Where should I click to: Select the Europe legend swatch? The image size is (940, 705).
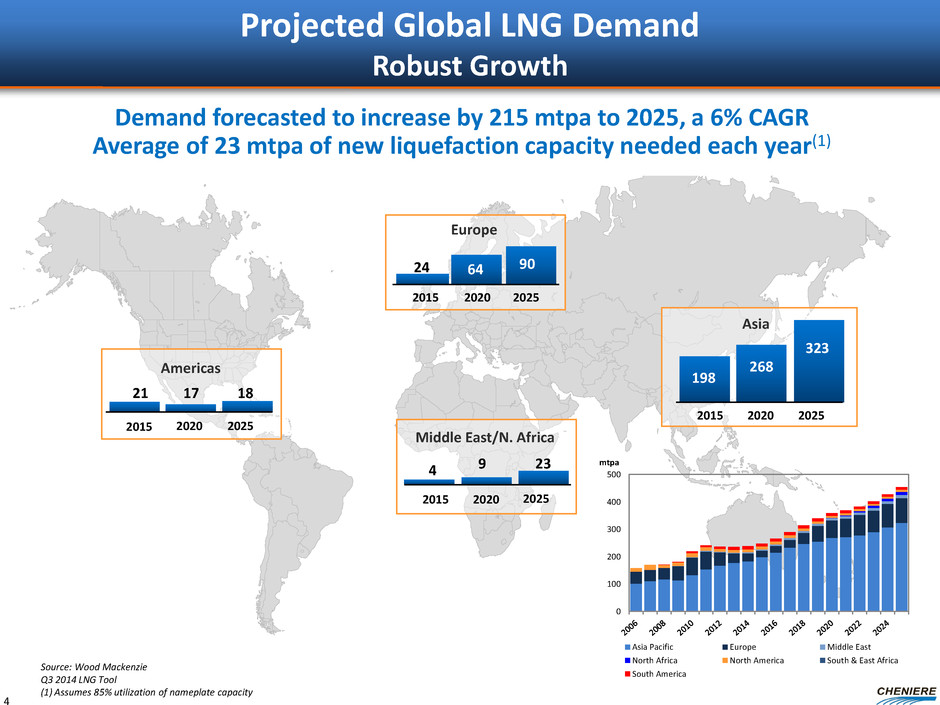pos(727,649)
